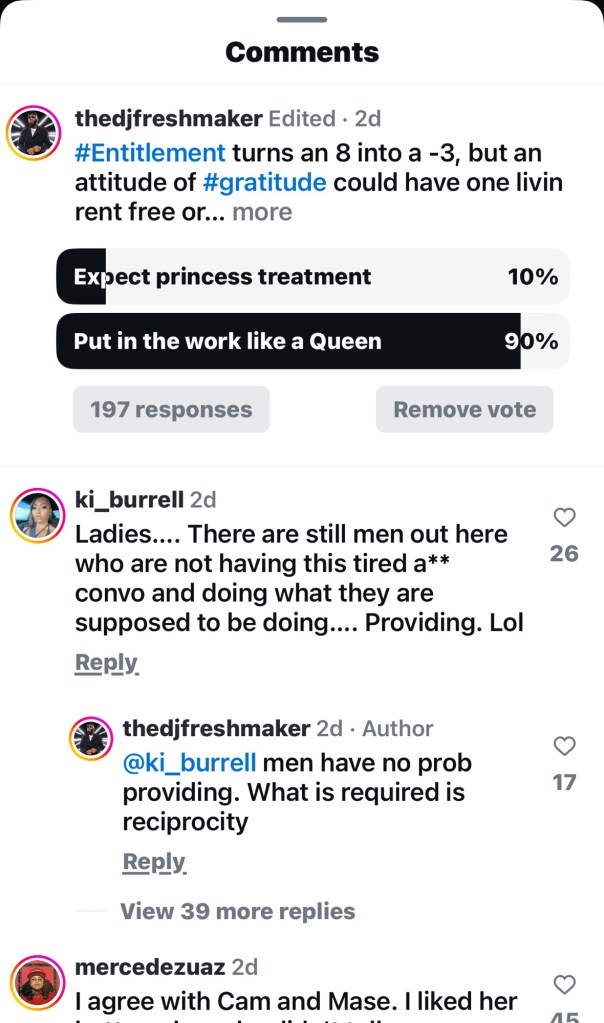Open the mercedezuaz username link
The image size is (604, 1023).
pos(150,967)
